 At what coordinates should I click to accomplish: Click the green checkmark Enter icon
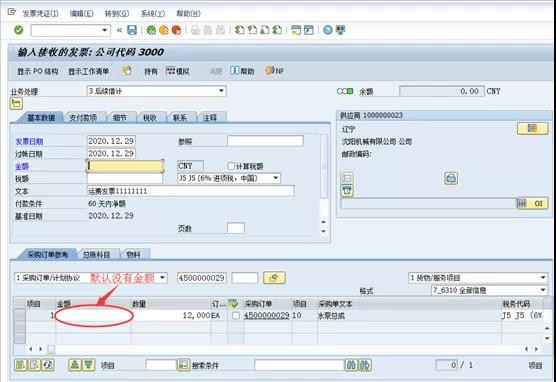pos(18,30)
